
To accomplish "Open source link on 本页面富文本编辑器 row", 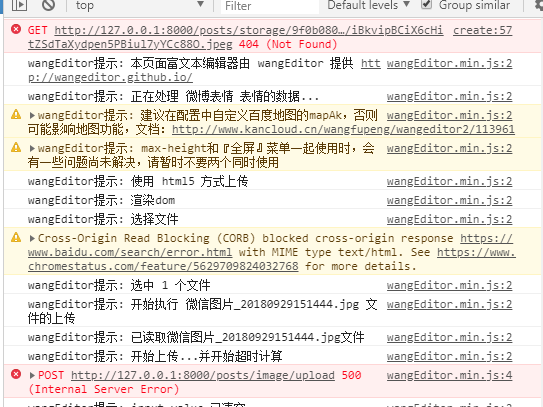I will (449, 63).
